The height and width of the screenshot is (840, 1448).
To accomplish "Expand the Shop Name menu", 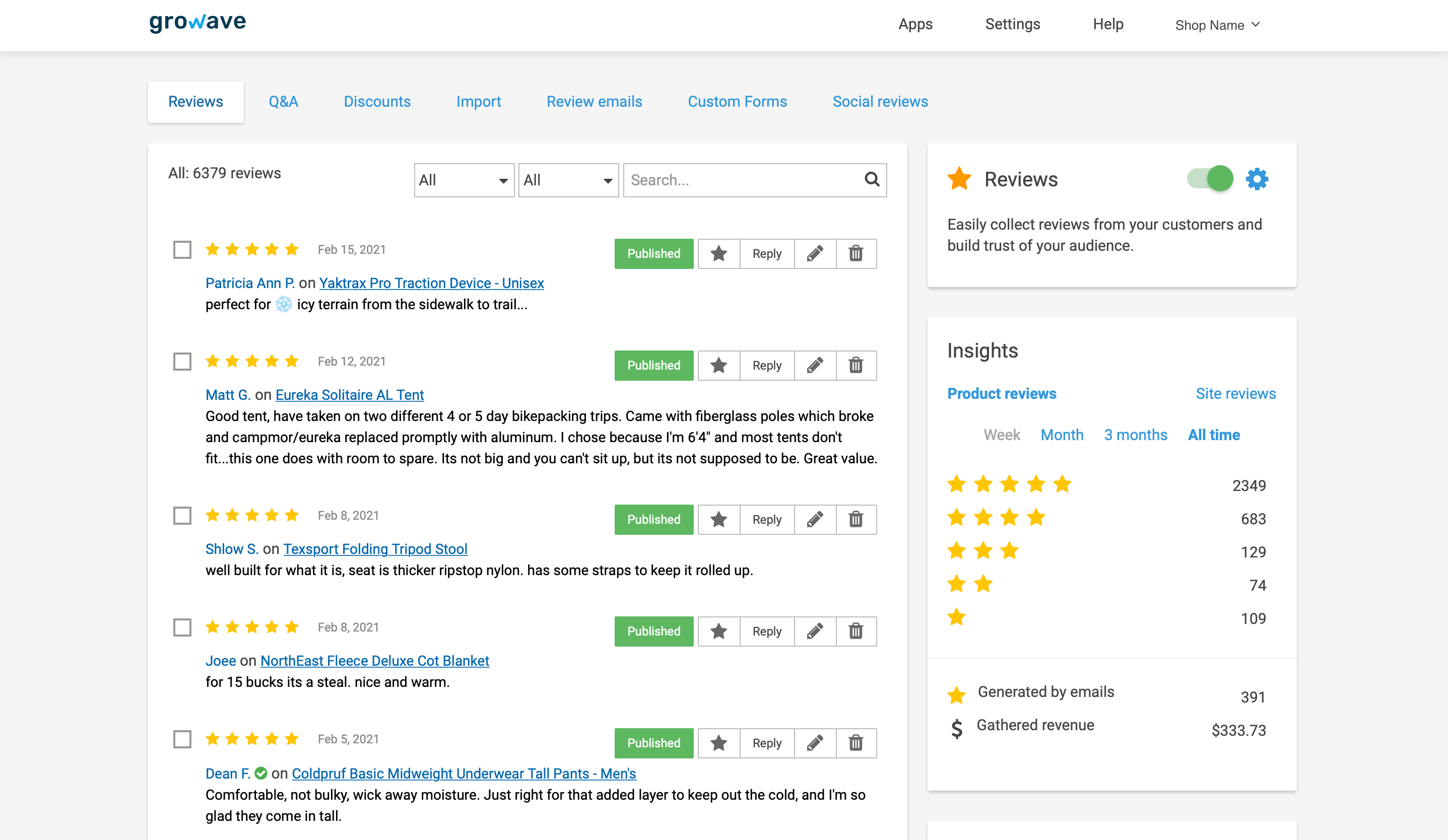I will pyautogui.click(x=1217, y=25).
